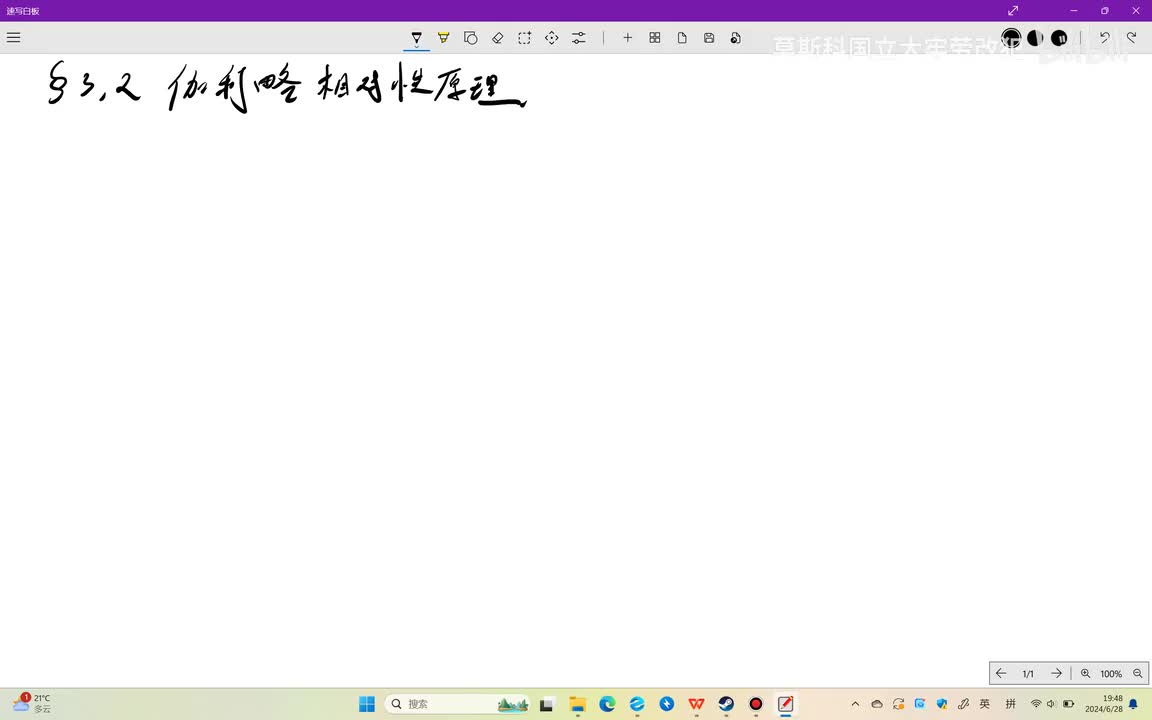Zoom out with magnifier minus

[1137, 673]
